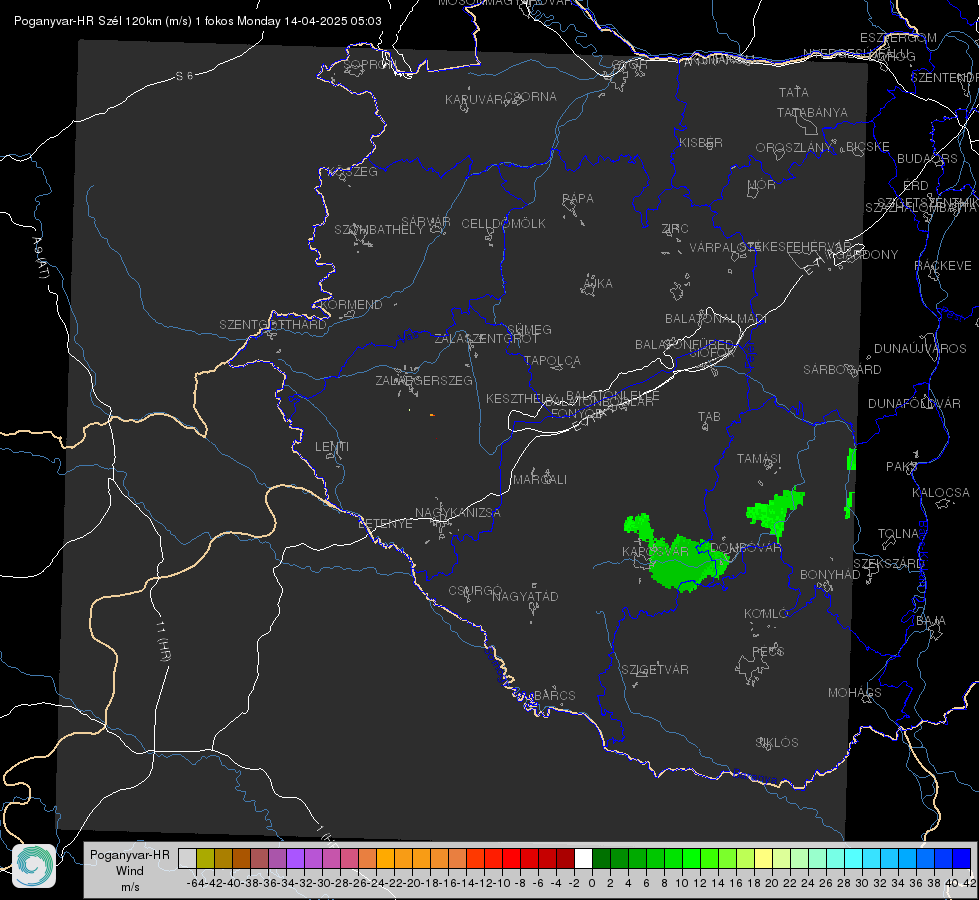Viewport: 979px width, 900px height.
Task: Select the MÓR town label
Action: coord(762,184)
